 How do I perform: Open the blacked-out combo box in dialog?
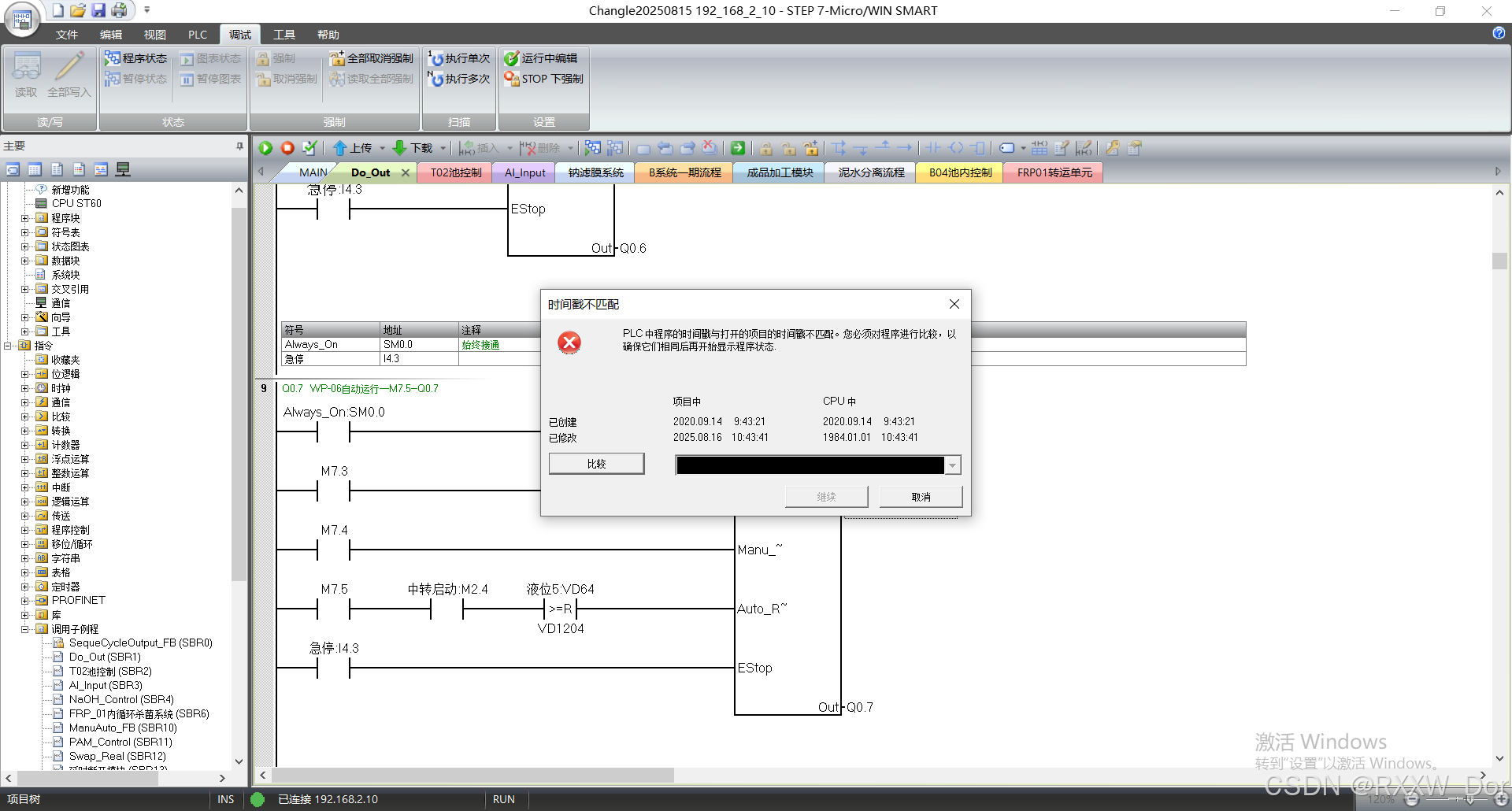[818, 465]
